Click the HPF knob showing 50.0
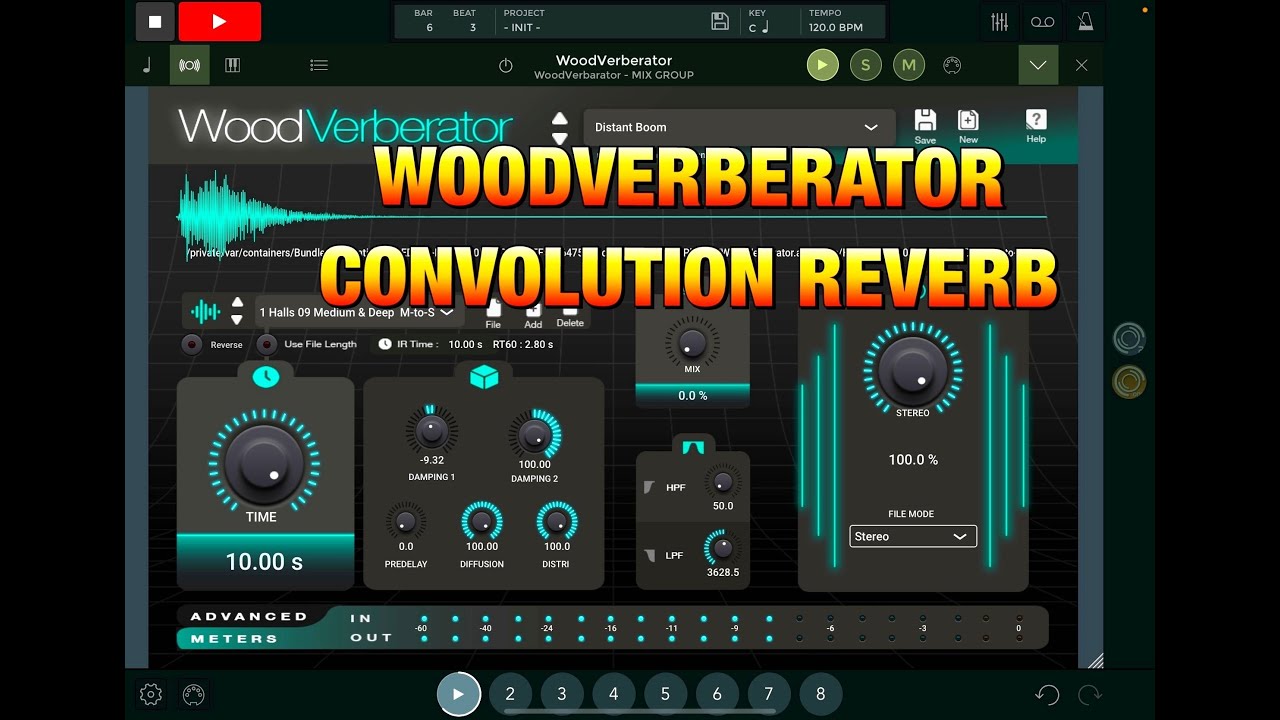Viewport: 1280px width, 720px height. point(722,484)
